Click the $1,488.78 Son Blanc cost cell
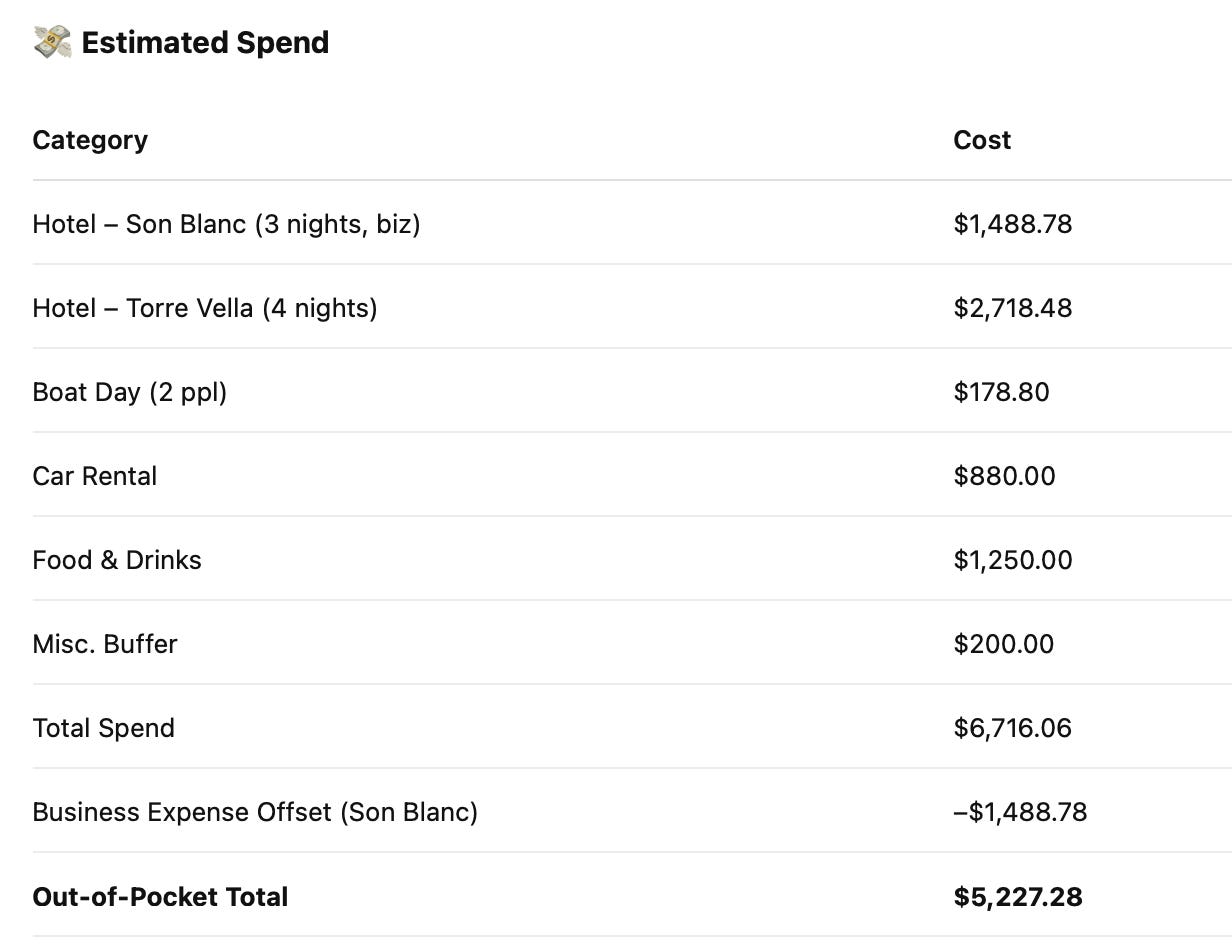The image size is (1232, 952). [x=1013, y=224]
